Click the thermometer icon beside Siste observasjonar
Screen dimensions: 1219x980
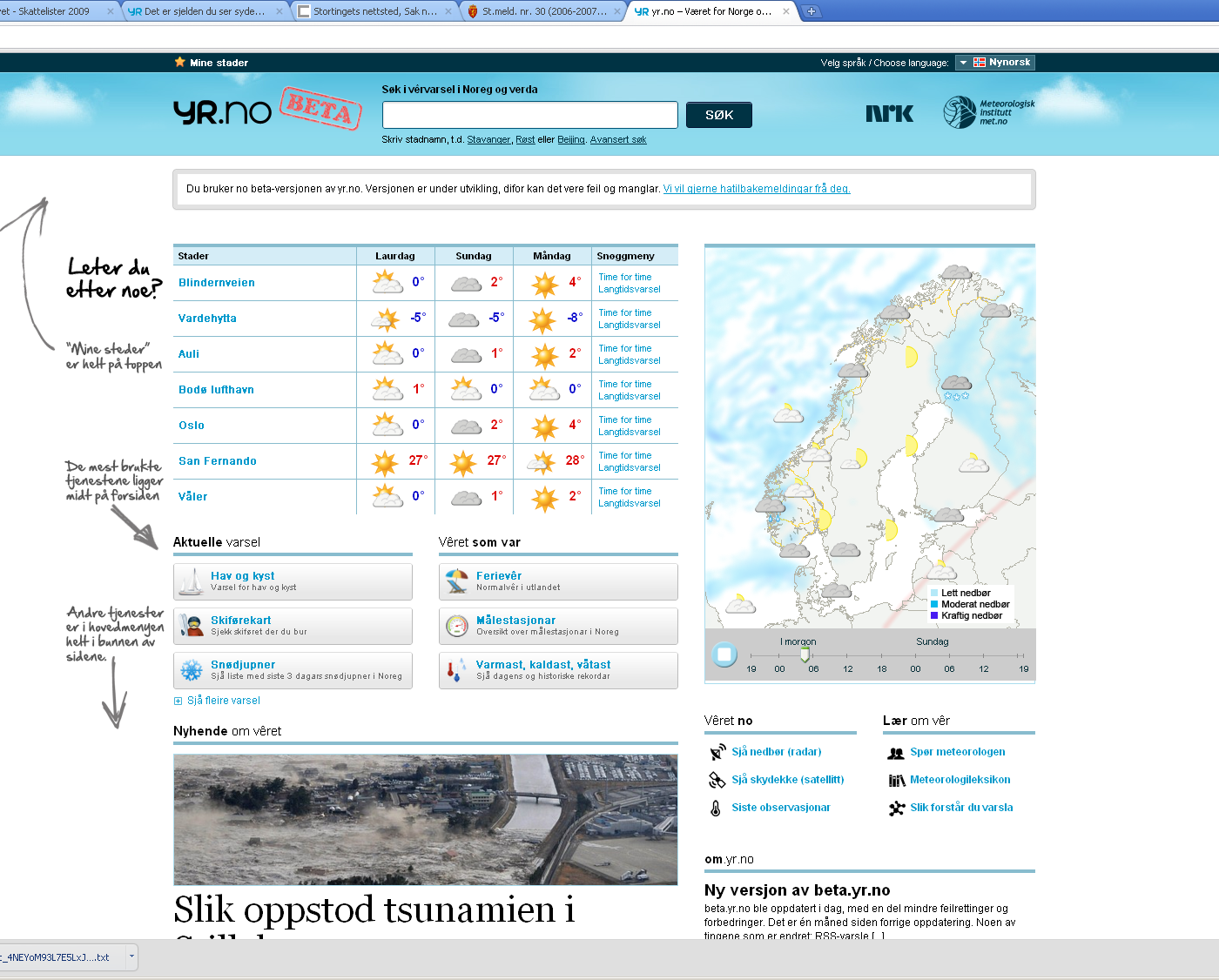[716, 808]
